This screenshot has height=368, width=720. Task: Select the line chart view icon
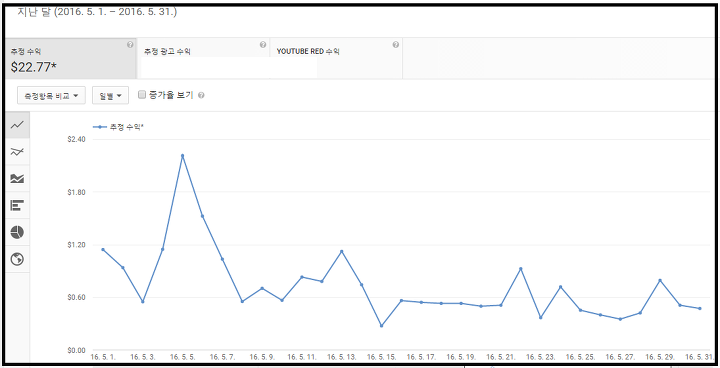point(17,125)
